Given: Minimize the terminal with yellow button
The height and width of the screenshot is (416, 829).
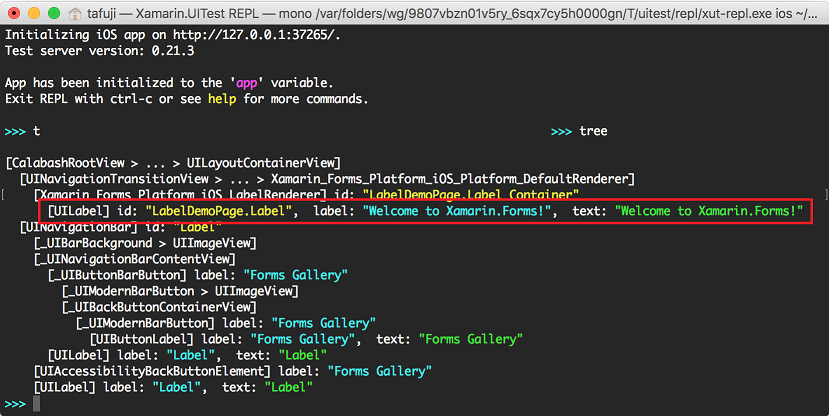Looking at the screenshot, I should click(34, 13).
